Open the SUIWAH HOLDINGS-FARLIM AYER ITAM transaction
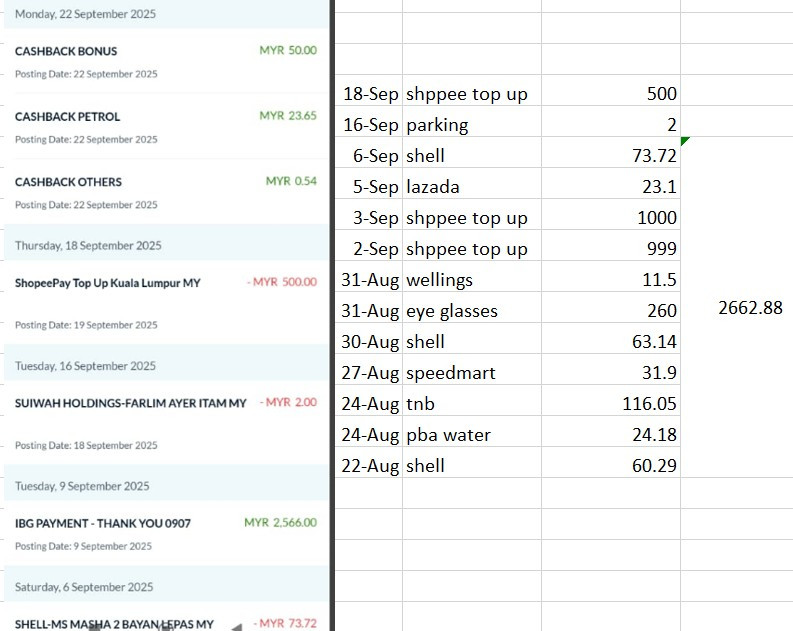The width and height of the screenshot is (793, 631). click(130, 403)
